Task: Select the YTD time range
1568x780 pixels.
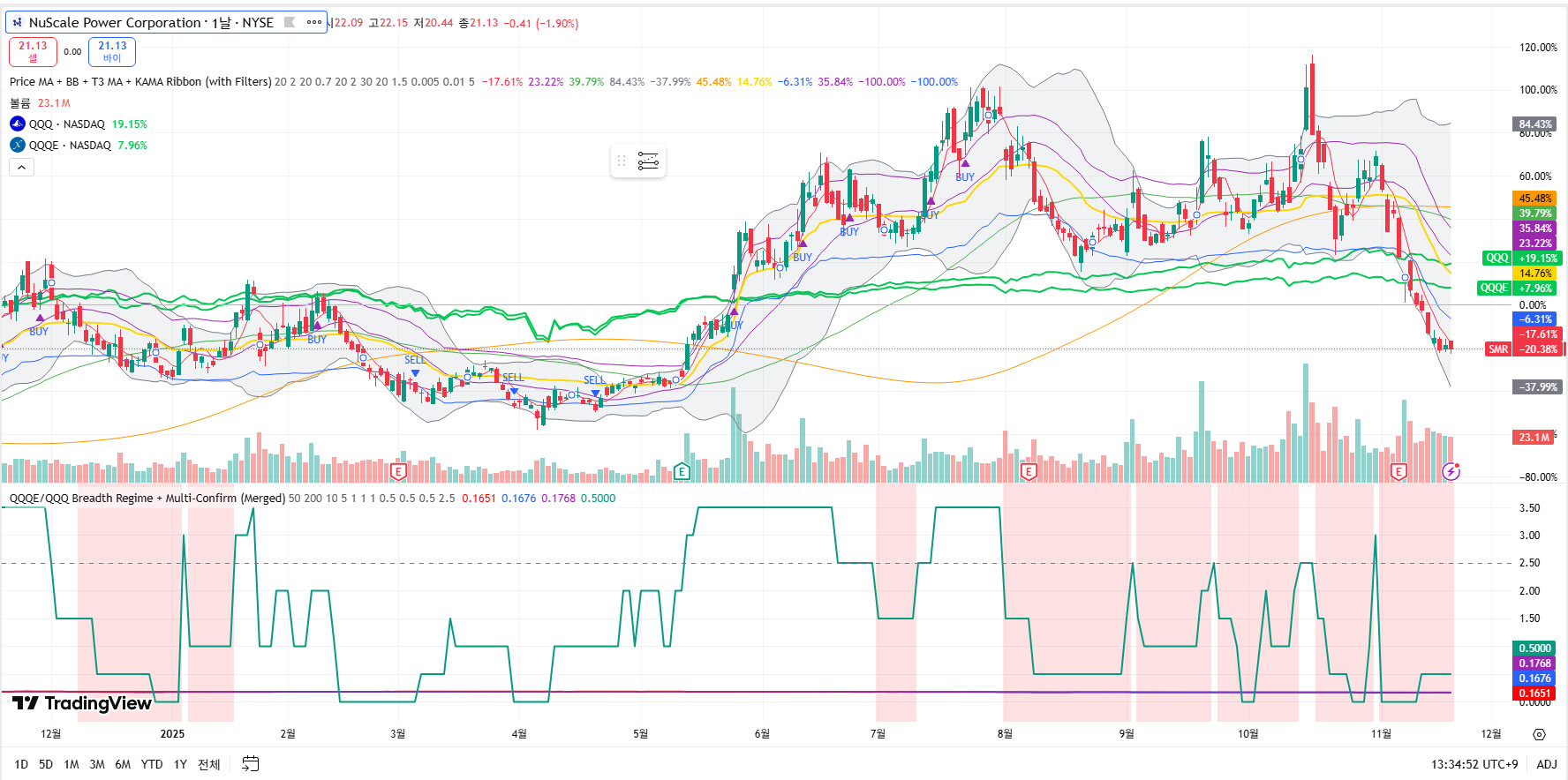Action: [152, 764]
